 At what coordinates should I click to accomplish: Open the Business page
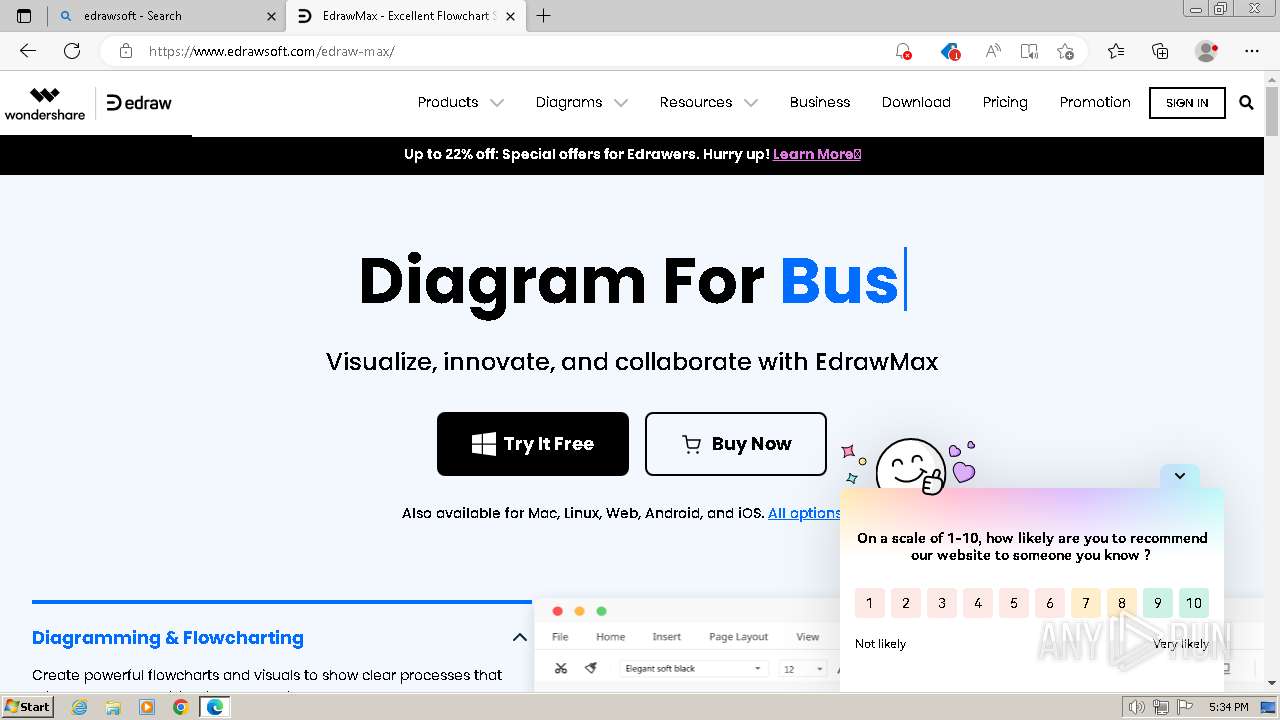click(820, 102)
